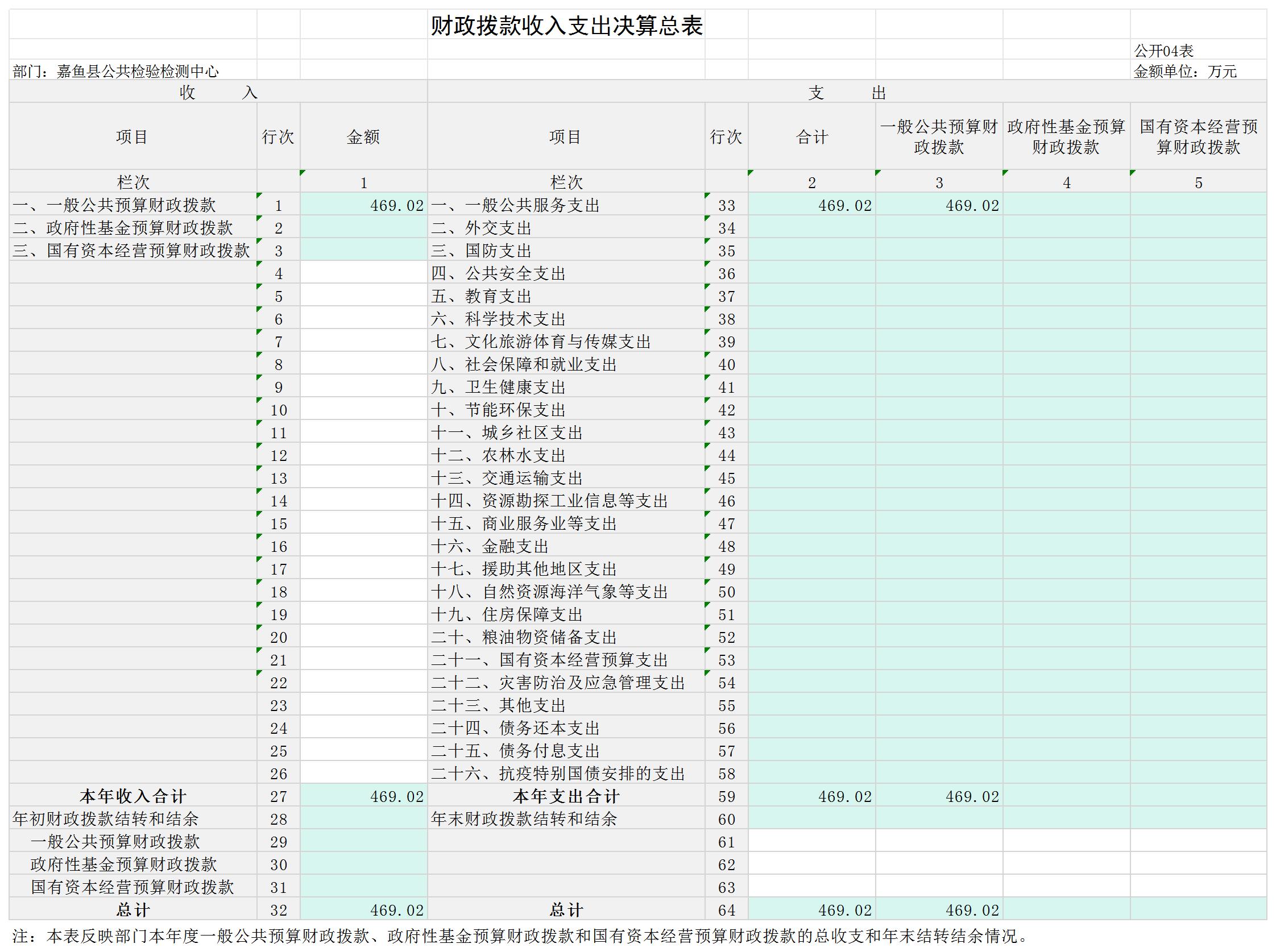This screenshot has width=1276, height=952.
Task: Select the 一般公共预算财政拨款 column header
Action: (939, 136)
